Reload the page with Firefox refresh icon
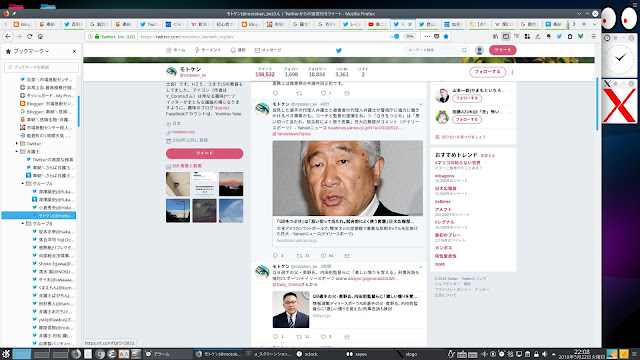The width and height of the screenshot is (640, 360). pyautogui.click(x=29, y=36)
